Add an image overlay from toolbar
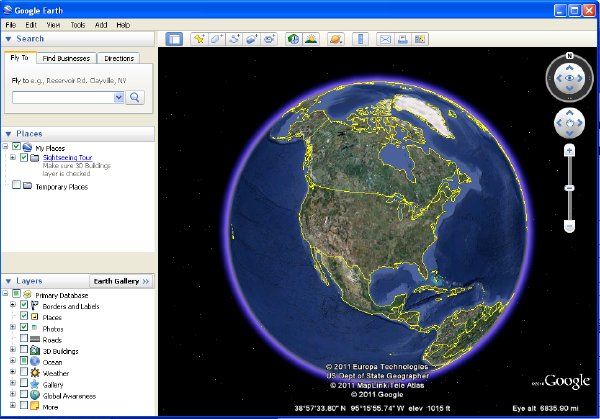This screenshot has width=600, height=419. [251, 39]
